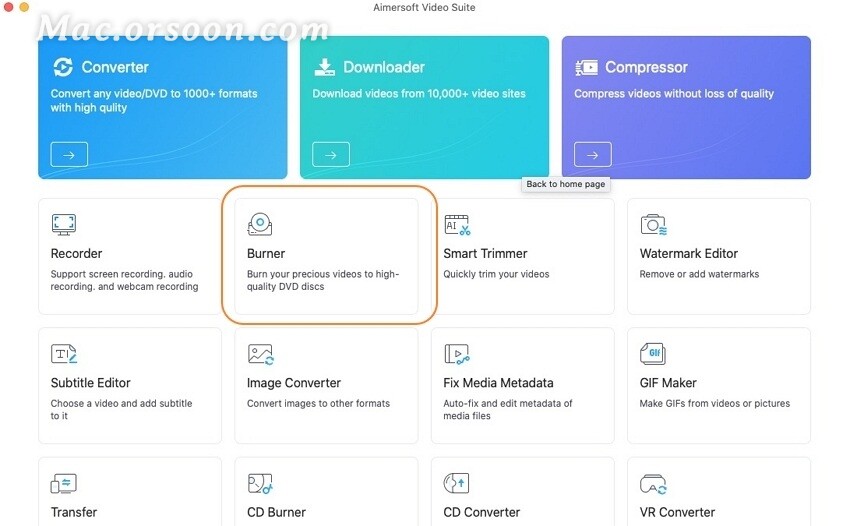Open the Converter card arrow button
The height and width of the screenshot is (526, 850).
pyautogui.click(x=69, y=155)
